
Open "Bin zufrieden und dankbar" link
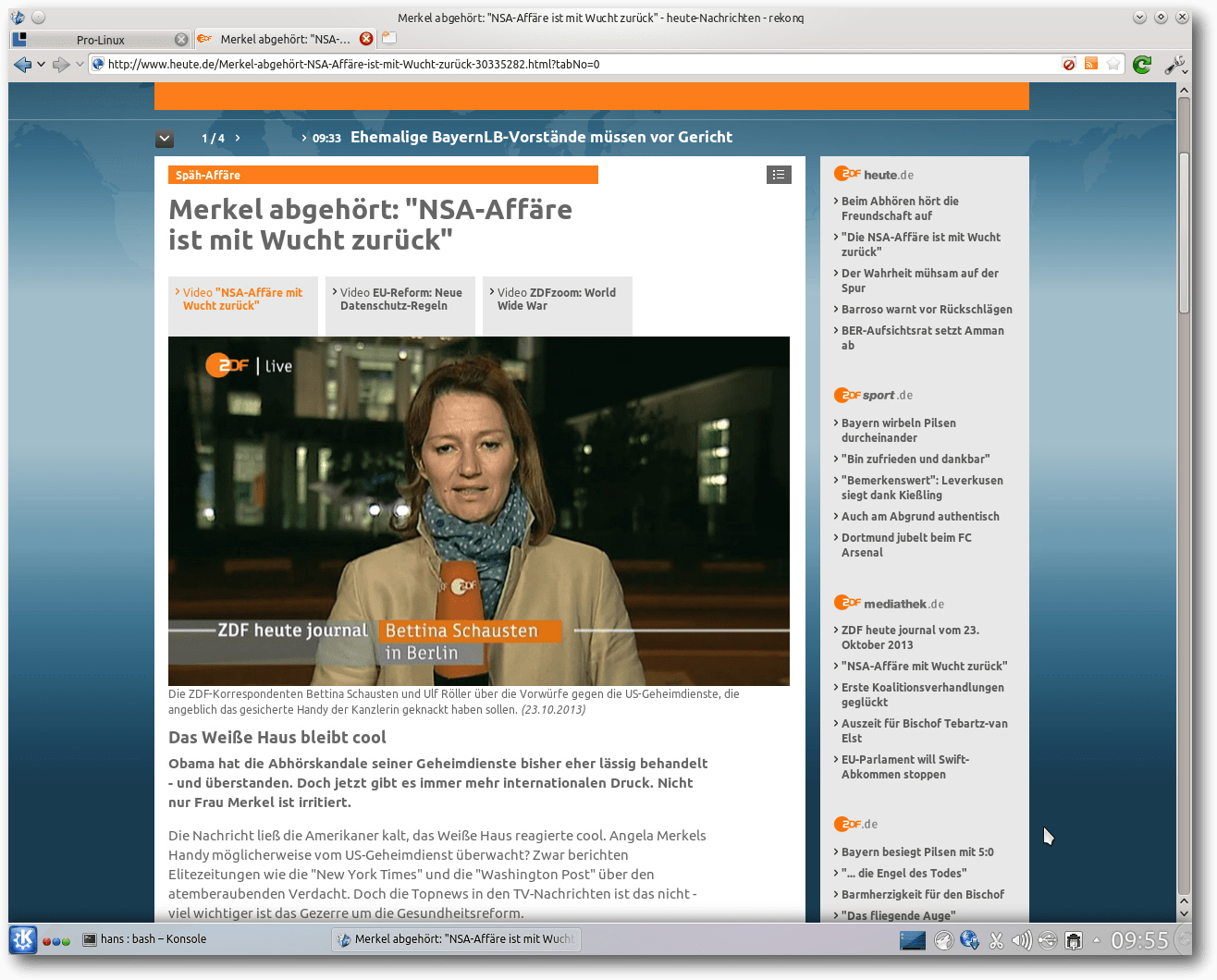(x=916, y=459)
